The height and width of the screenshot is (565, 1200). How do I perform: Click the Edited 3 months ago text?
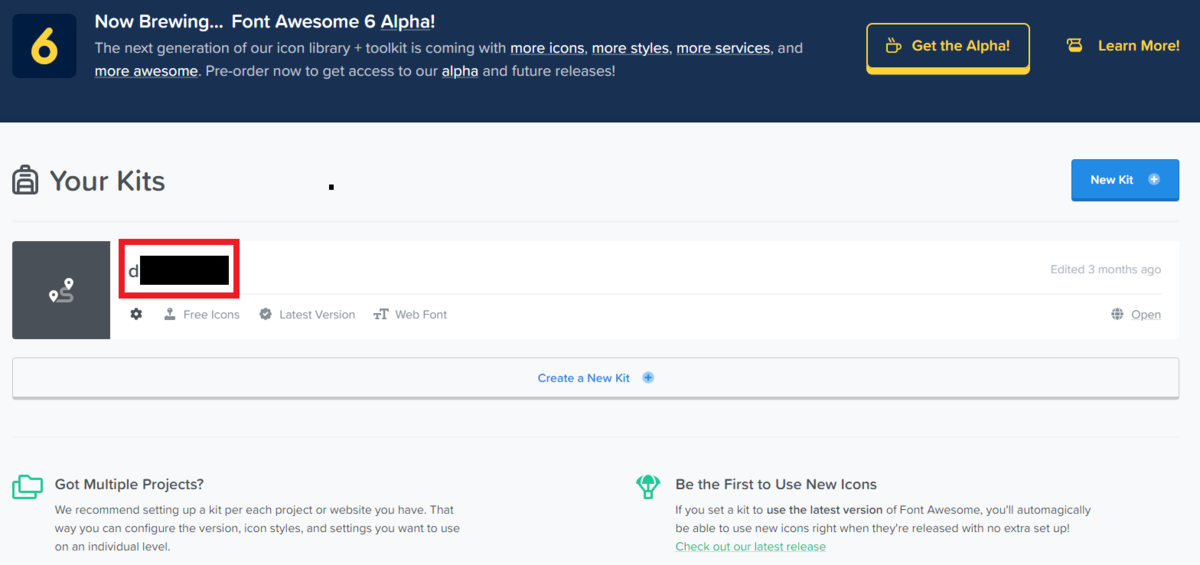point(1105,269)
